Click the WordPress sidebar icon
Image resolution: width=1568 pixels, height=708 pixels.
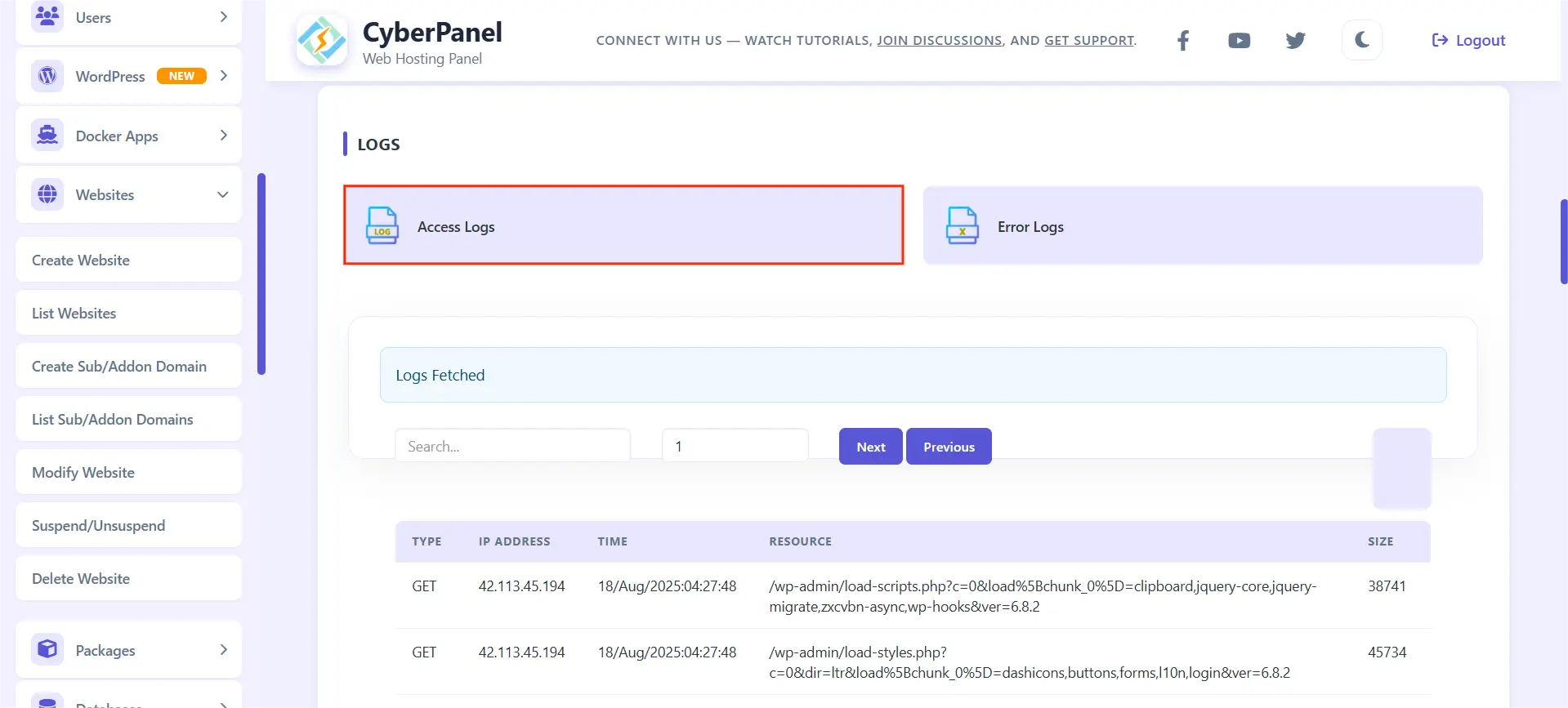coord(47,76)
